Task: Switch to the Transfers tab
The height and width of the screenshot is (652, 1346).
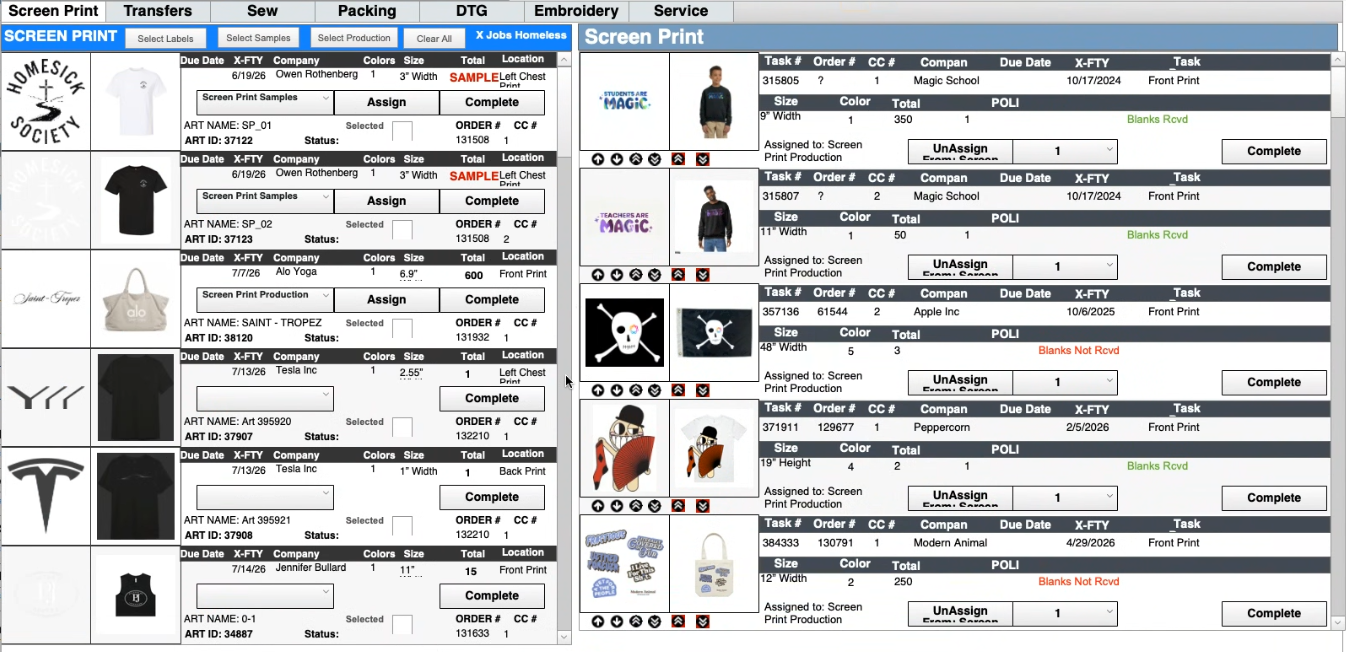Action: point(158,11)
